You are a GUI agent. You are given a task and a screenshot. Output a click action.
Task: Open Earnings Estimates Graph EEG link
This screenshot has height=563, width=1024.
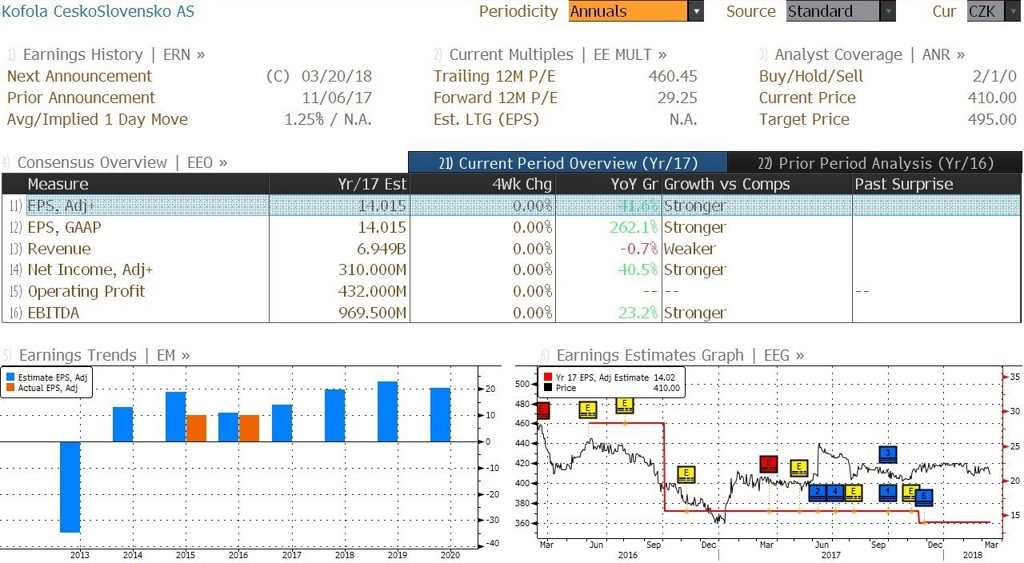tap(680, 355)
